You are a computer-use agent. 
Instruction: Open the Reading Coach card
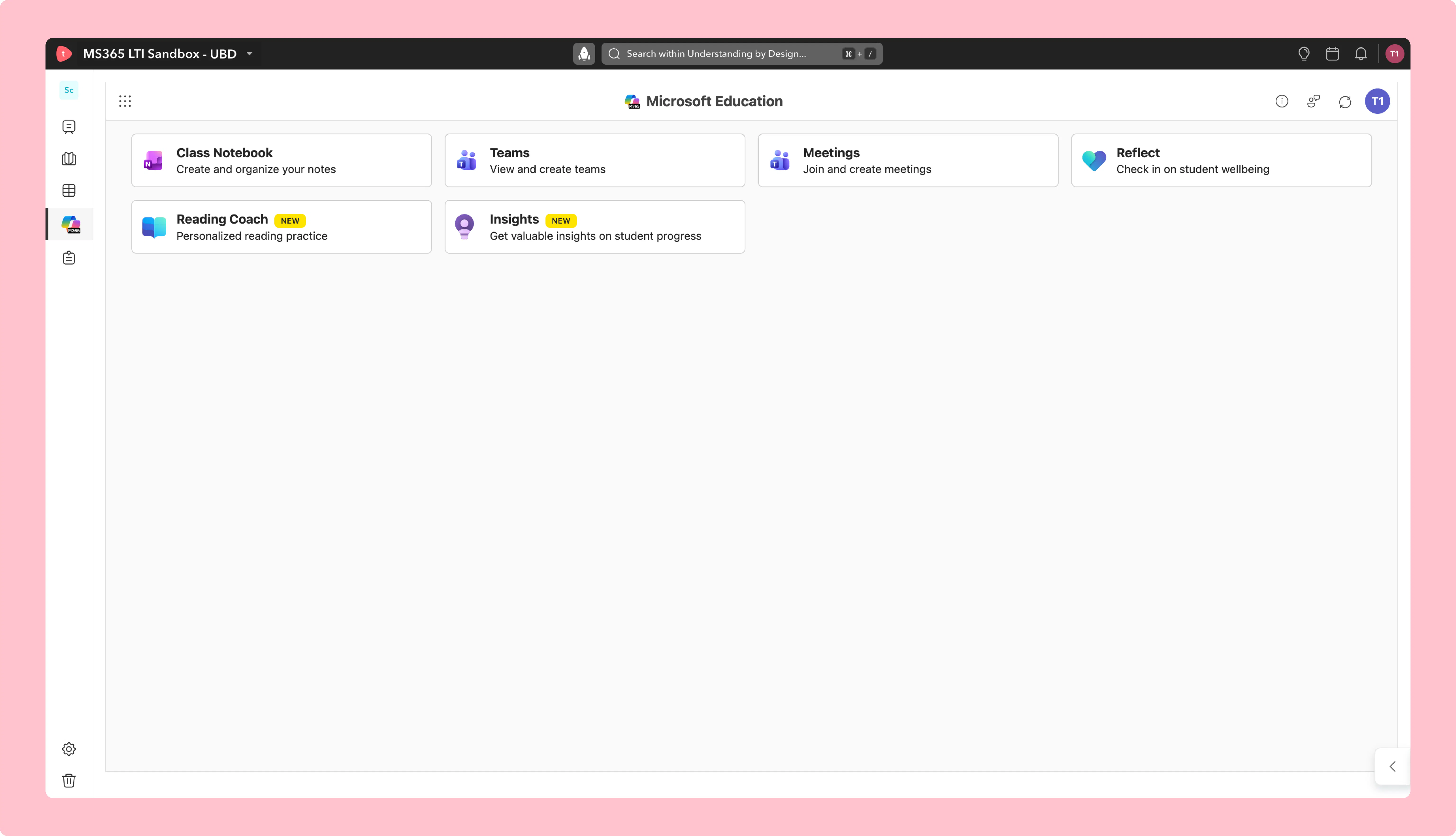click(281, 227)
